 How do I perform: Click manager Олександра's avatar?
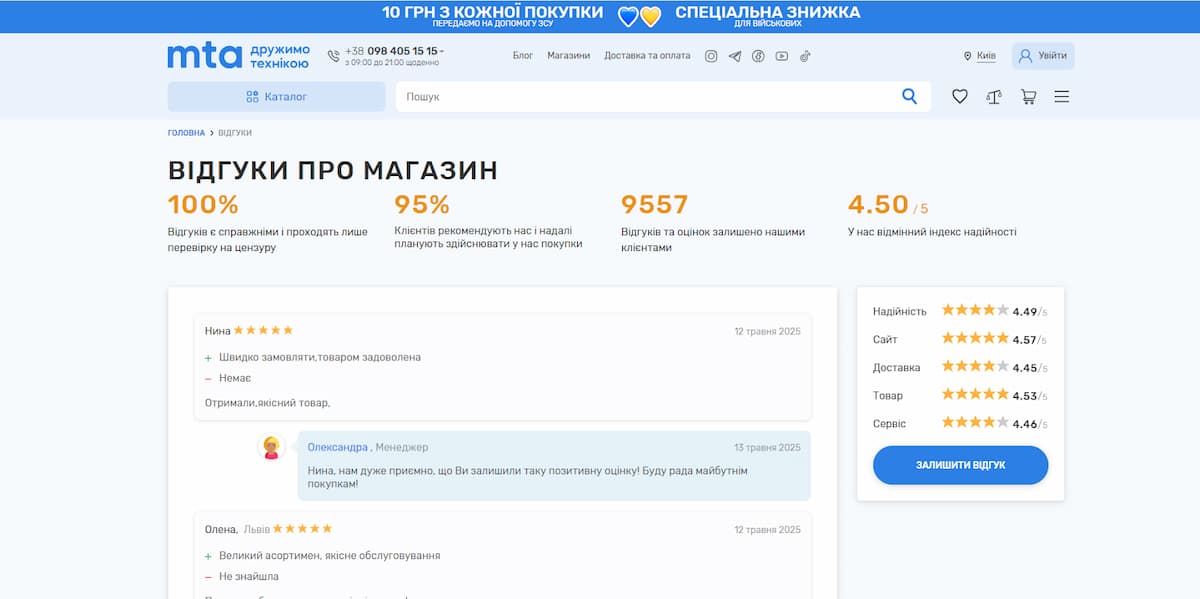[271, 447]
